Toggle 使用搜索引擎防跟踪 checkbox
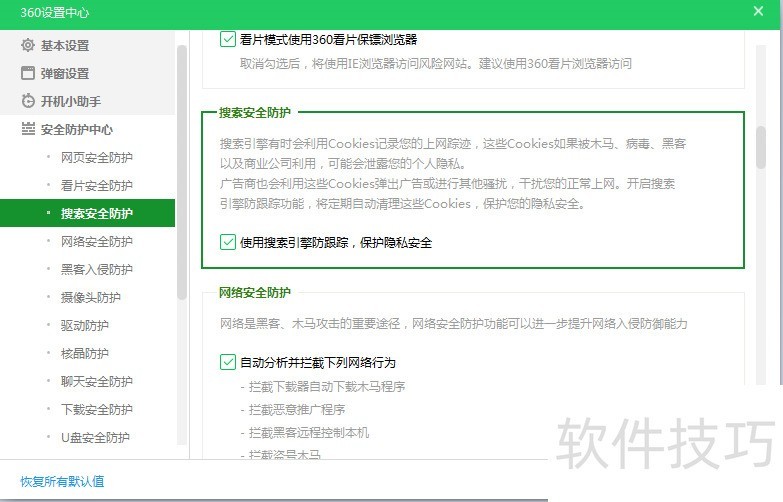The width and height of the screenshot is (783, 502). click(x=228, y=242)
